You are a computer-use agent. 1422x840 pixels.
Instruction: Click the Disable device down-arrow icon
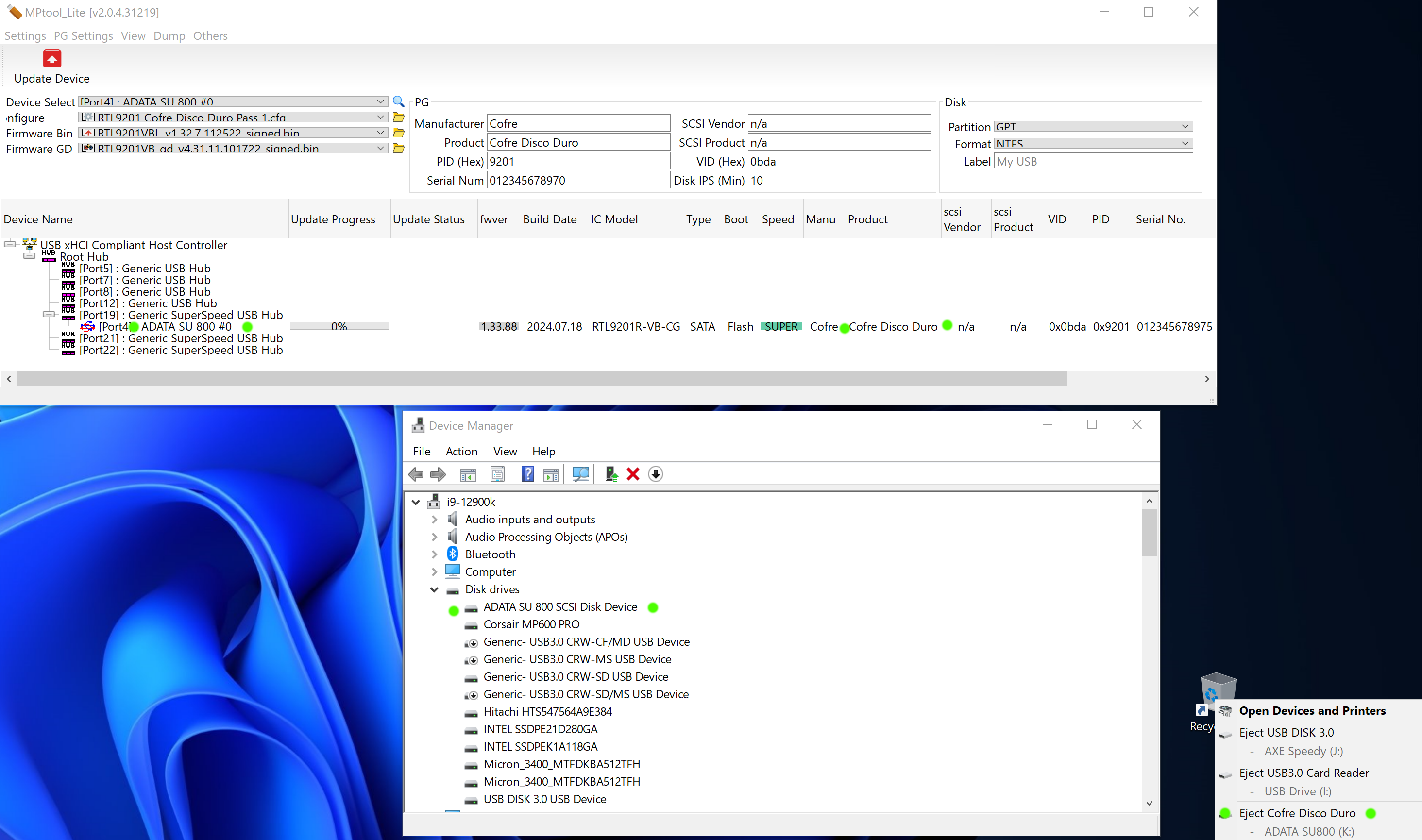(656, 474)
